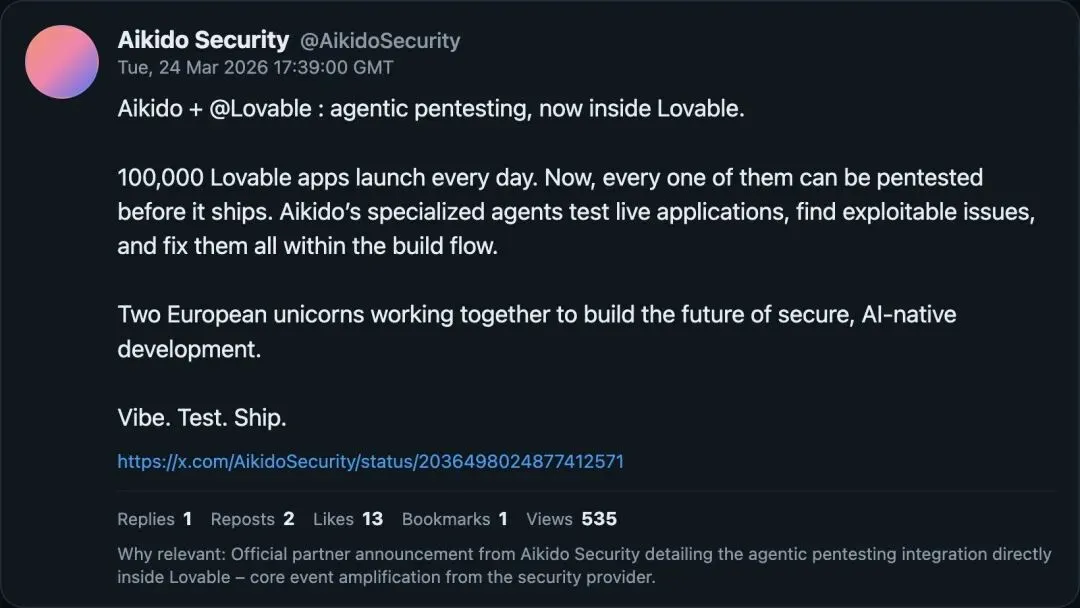Click the "Two European unicorns" paragraph
Screen dimensions: 1080x608
536,315
